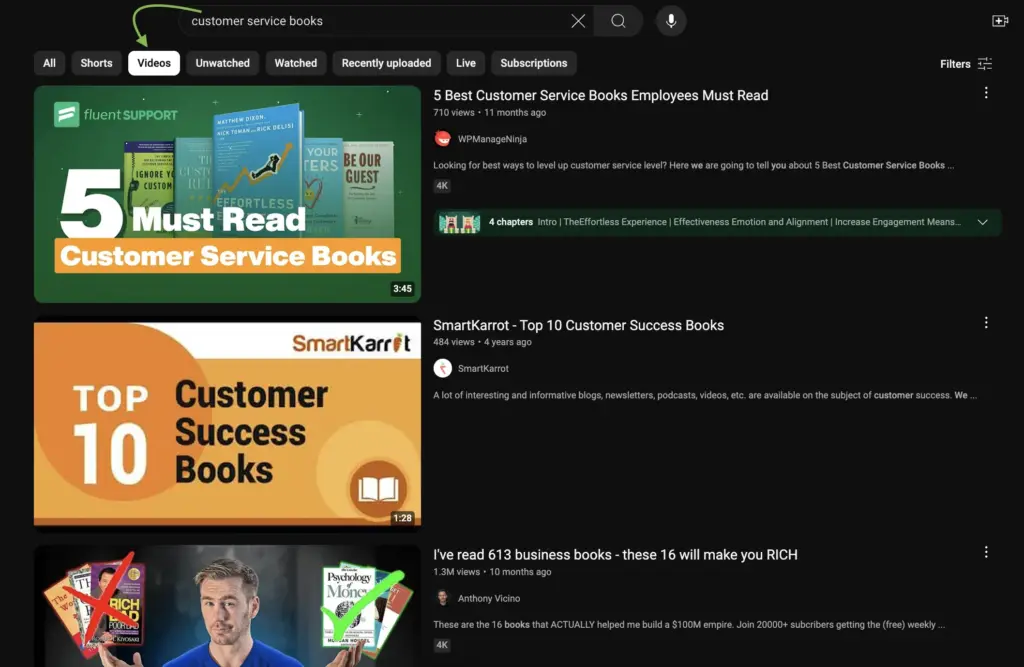Viewport: 1024px width, 667px height.
Task: Click the 484 views 4 years ago text
Action: pyautogui.click(x=483, y=342)
